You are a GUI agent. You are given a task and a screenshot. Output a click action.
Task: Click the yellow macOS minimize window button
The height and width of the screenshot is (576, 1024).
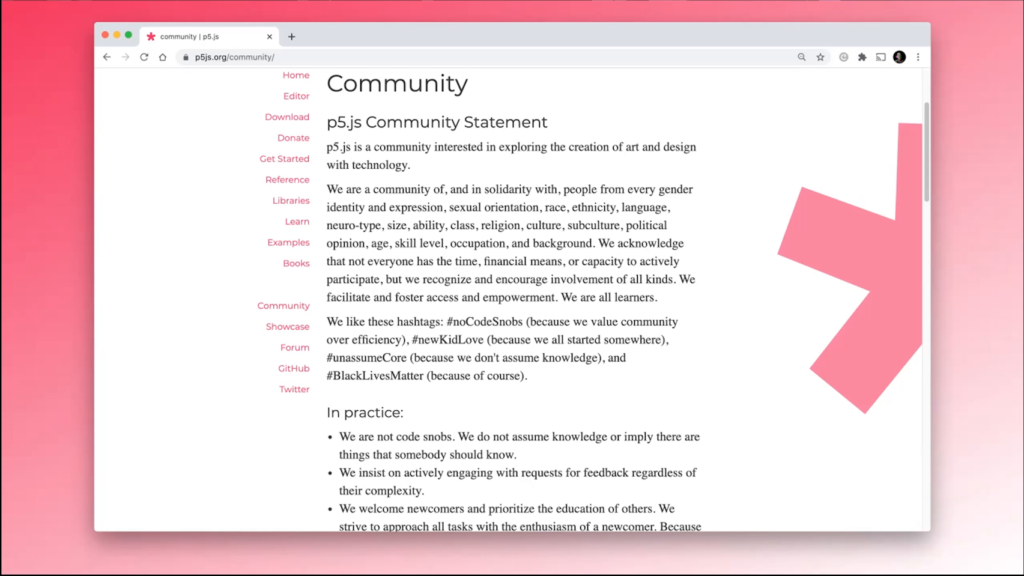117,35
